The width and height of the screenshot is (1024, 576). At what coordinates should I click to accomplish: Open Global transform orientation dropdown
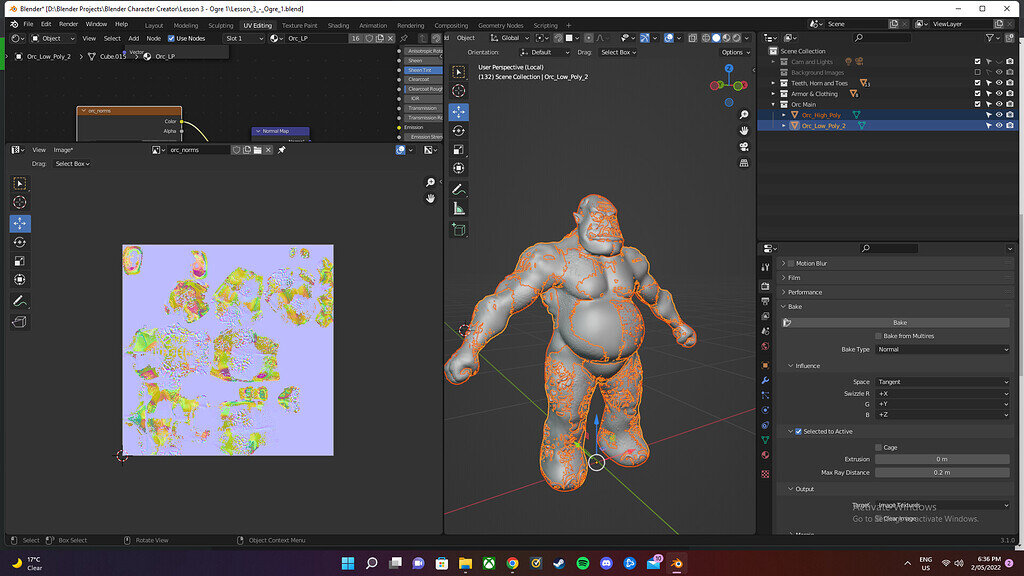[510, 38]
